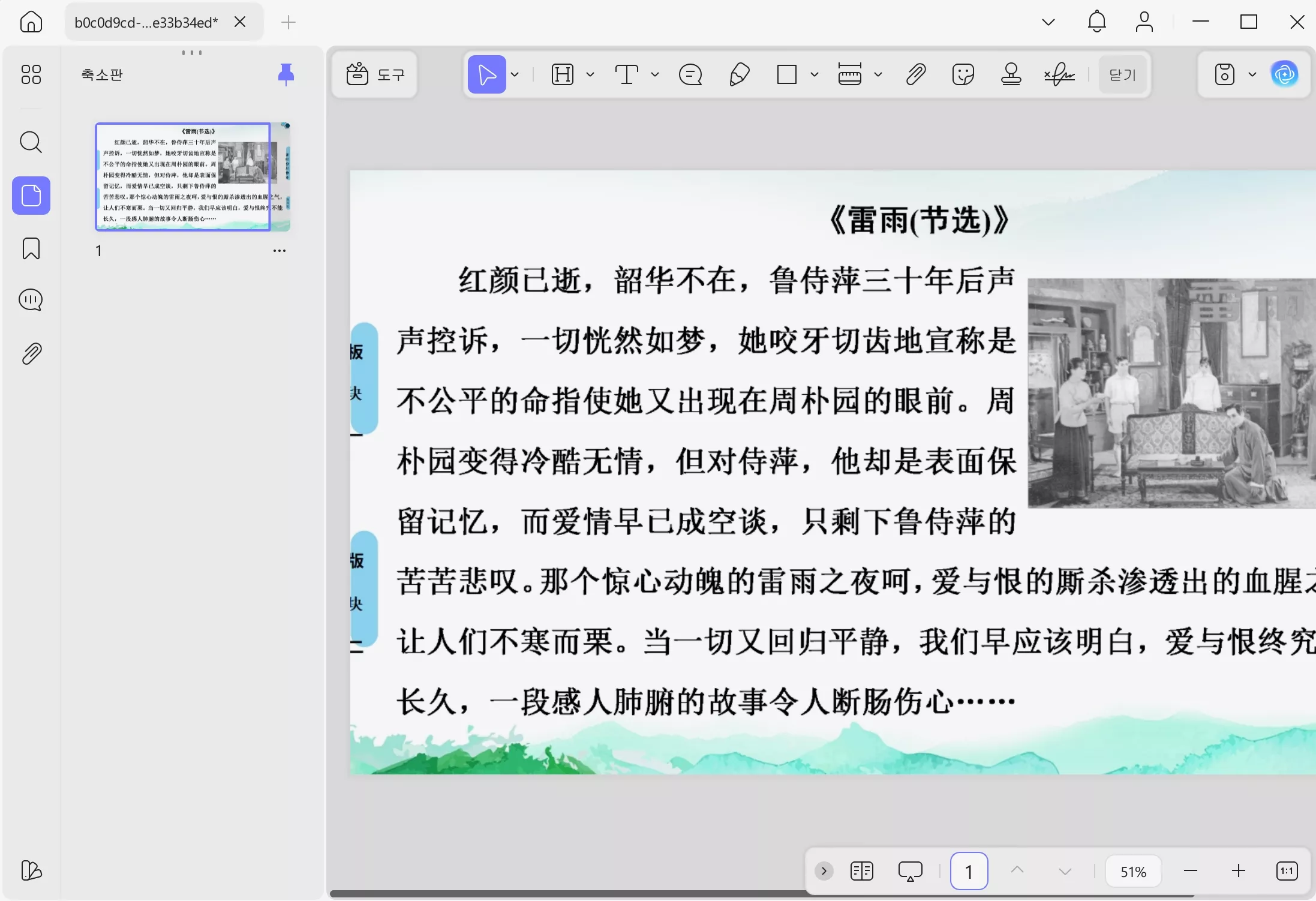Image resolution: width=1316 pixels, height=901 pixels.
Task: Toggle the selection cursor tool
Action: click(x=486, y=74)
